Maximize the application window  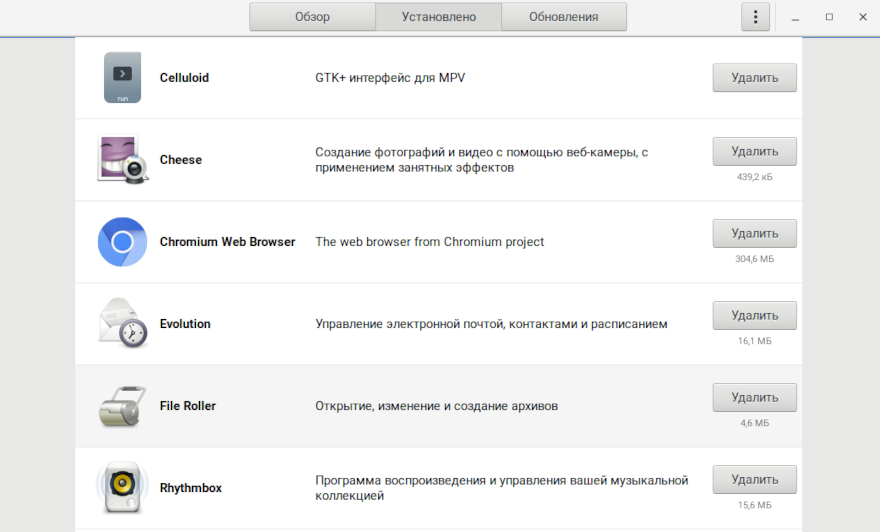pyautogui.click(x=829, y=17)
